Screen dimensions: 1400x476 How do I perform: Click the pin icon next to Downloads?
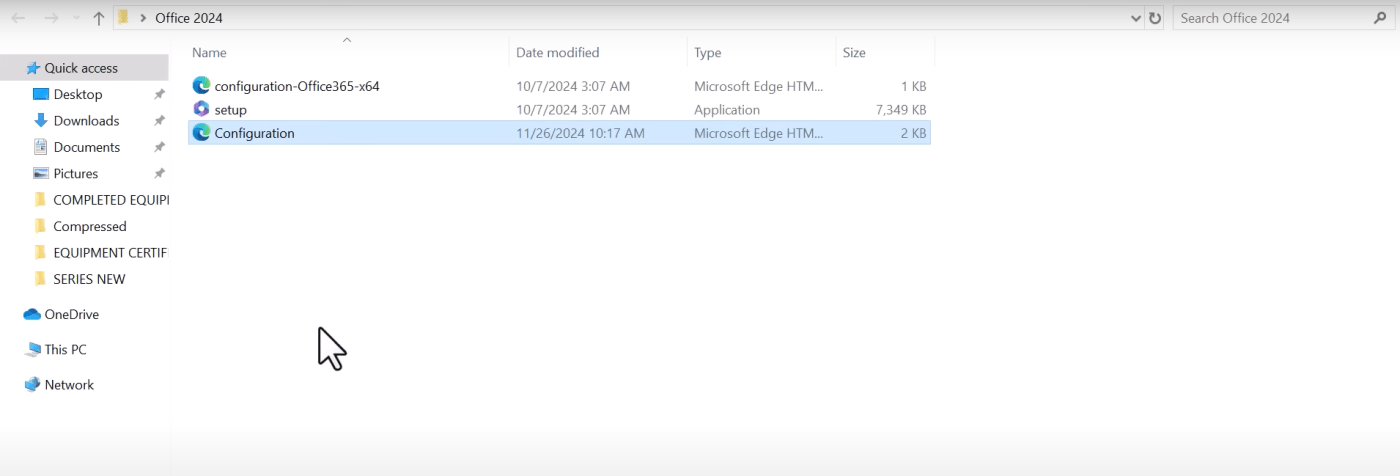click(159, 121)
